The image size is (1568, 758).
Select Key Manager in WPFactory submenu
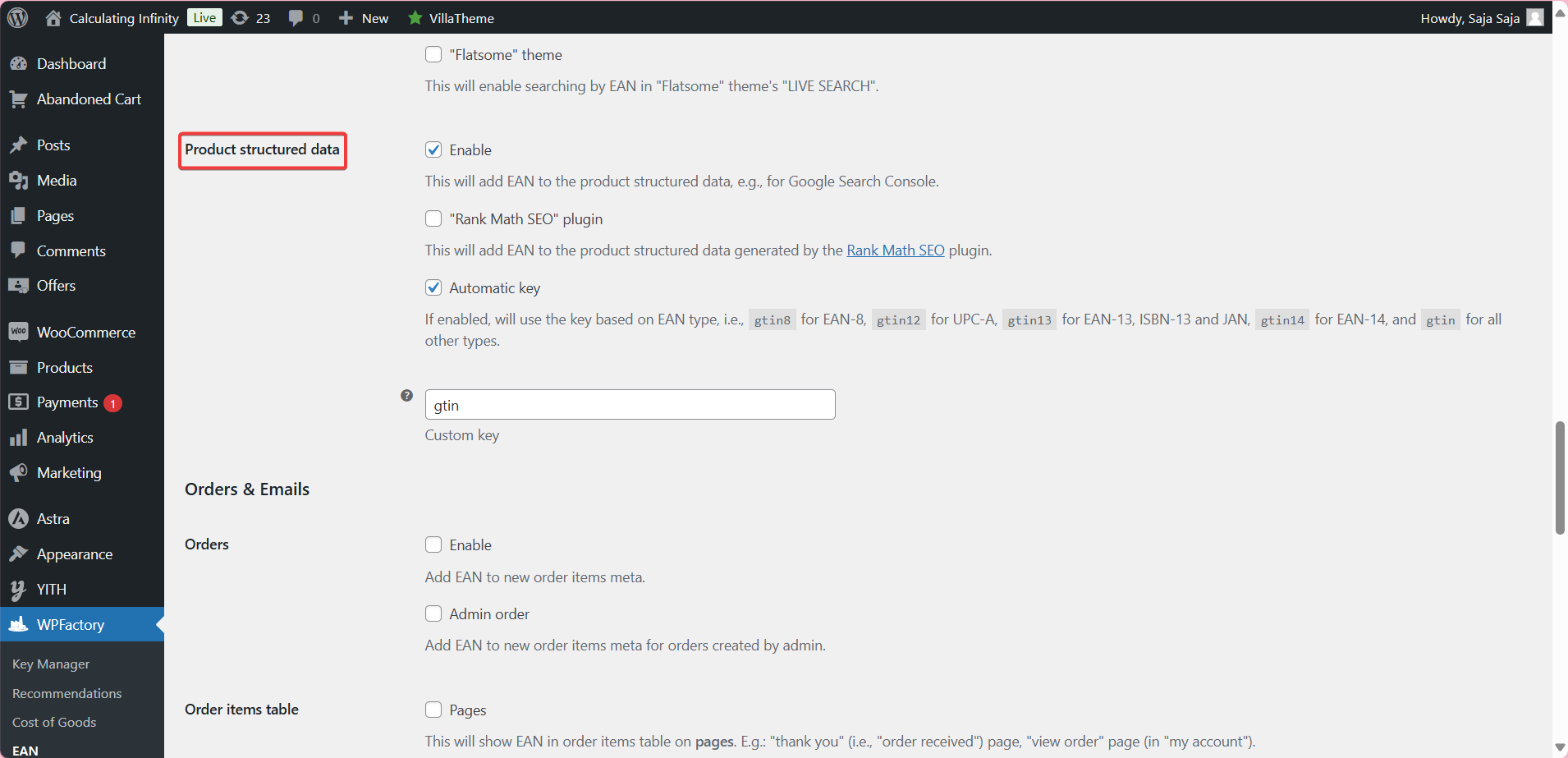50,664
